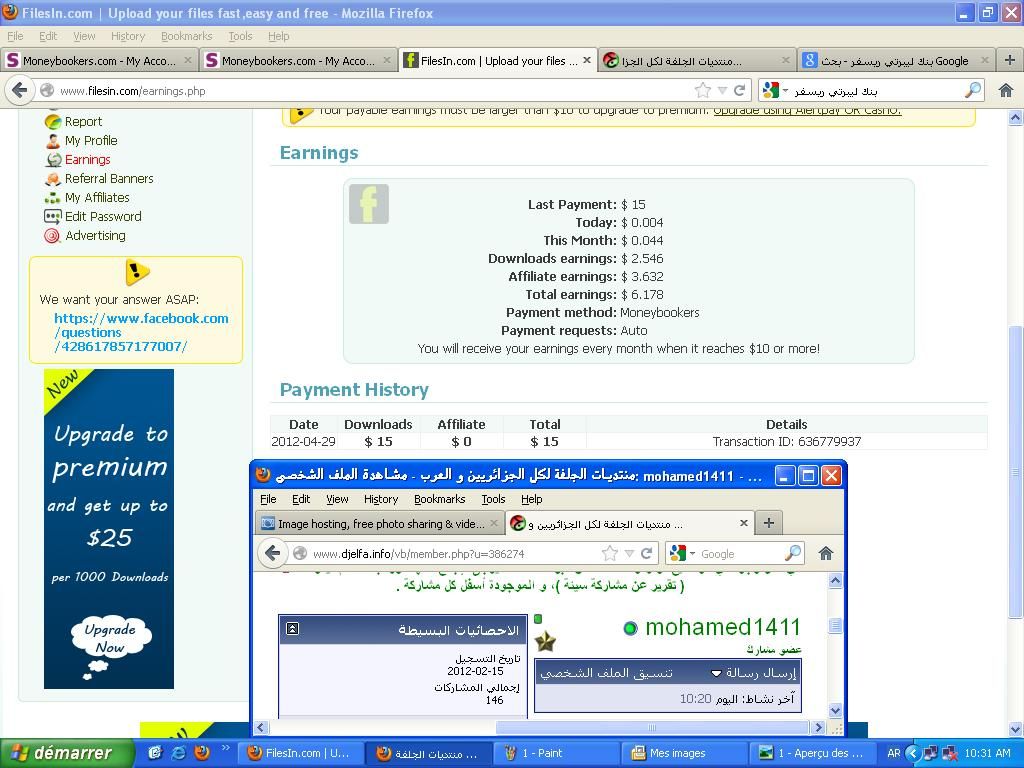The height and width of the screenshot is (768, 1024).
Task: Click the Upgrade to premium banner
Action: point(109,529)
